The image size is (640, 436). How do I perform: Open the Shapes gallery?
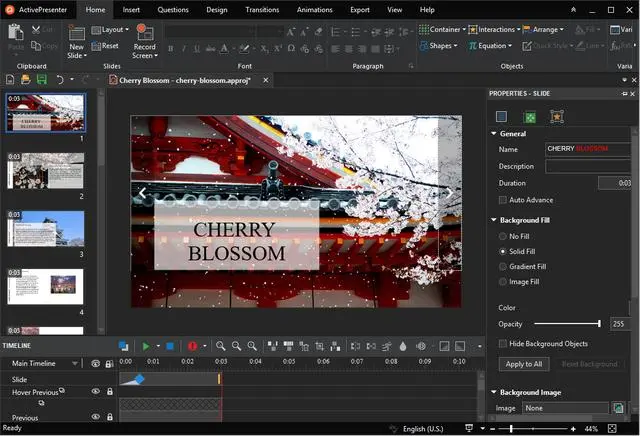[x=439, y=46]
